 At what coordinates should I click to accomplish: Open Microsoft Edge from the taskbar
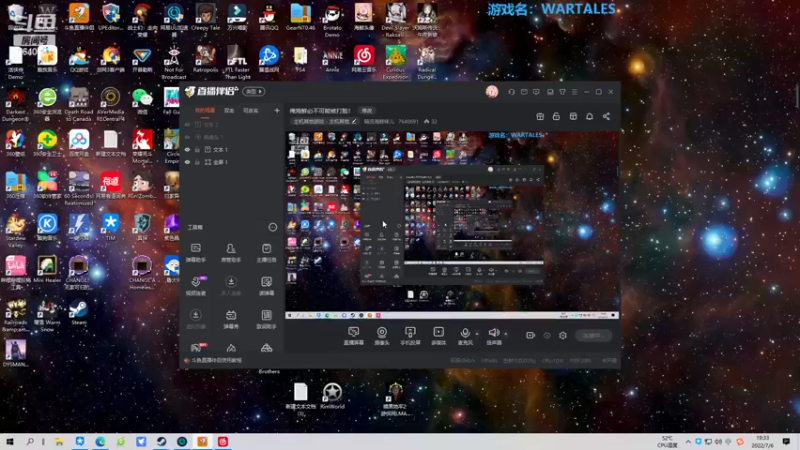point(100,441)
